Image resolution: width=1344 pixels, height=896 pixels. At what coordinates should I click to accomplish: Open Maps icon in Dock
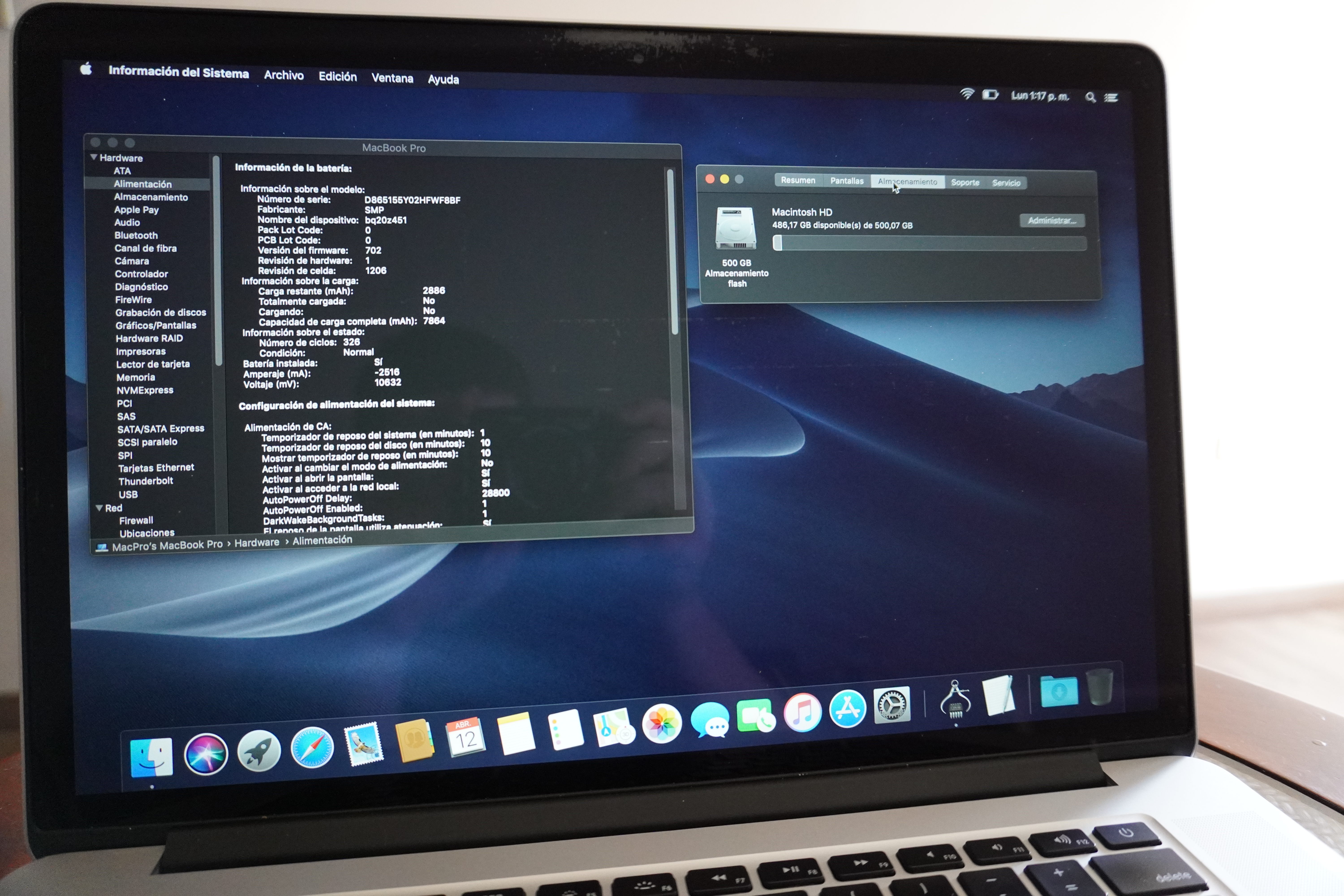tap(614, 727)
